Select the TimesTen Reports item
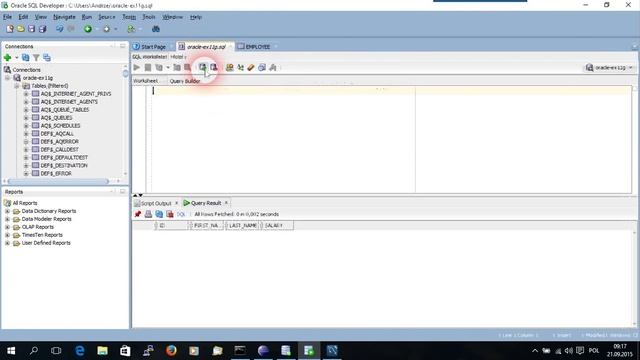This screenshot has height=360, width=640. 42,235
